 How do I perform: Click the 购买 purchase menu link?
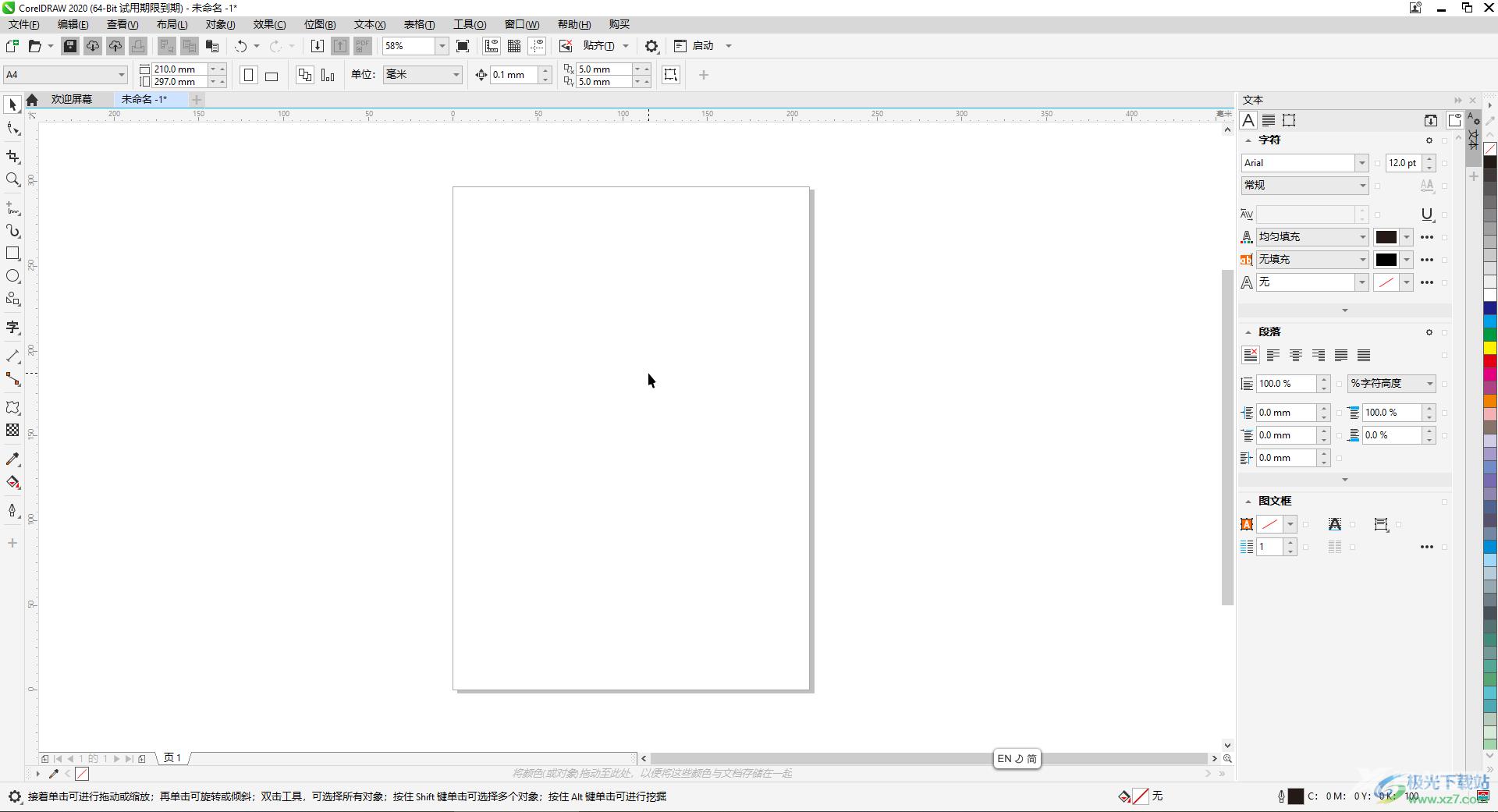point(619,24)
